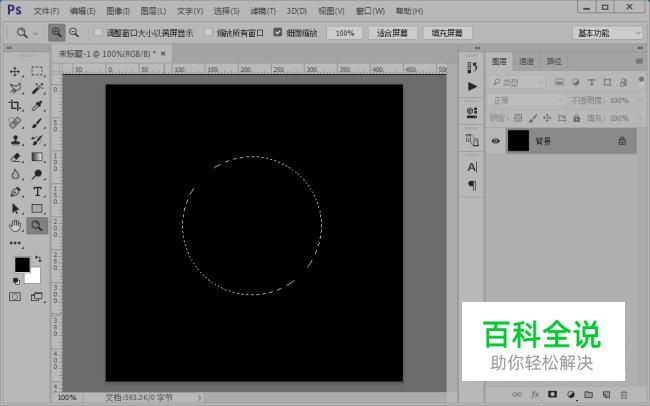Toggle shape layer filter icon
The height and width of the screenshot is (406, 650).
607,82
